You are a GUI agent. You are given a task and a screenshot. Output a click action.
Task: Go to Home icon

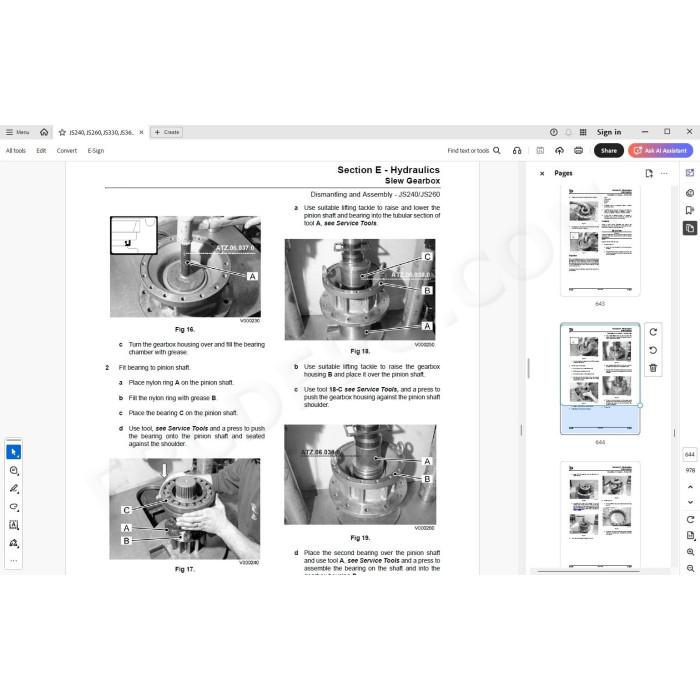point(44,132)
